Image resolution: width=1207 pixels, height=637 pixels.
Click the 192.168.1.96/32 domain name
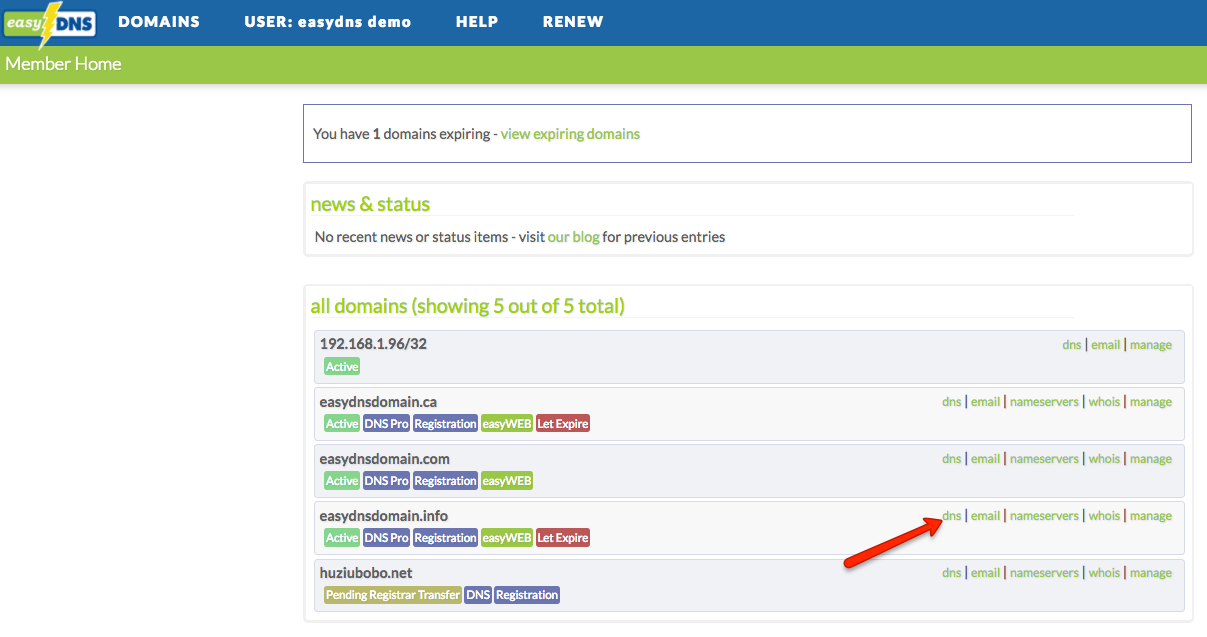coord(373,344)
